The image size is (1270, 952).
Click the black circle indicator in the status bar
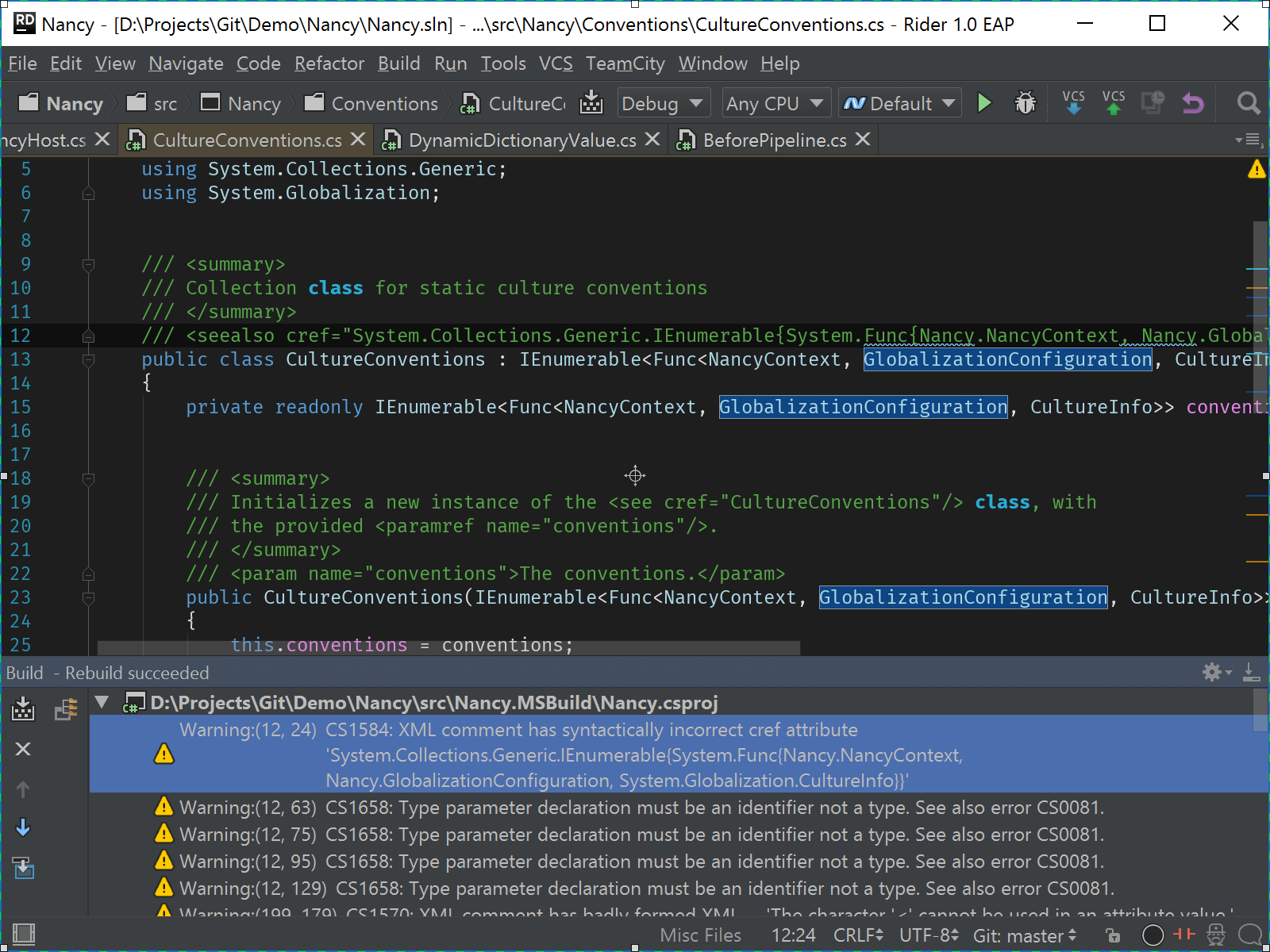click(x=1153, y=935)
